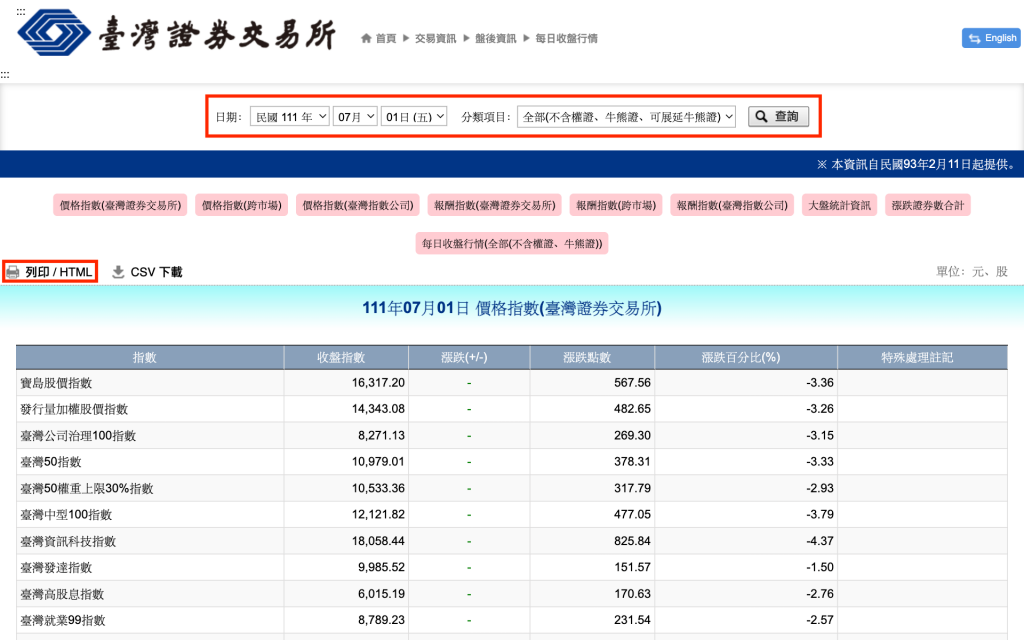
Task: Click percentage change -3.36
Action: [x=820, y=383]
